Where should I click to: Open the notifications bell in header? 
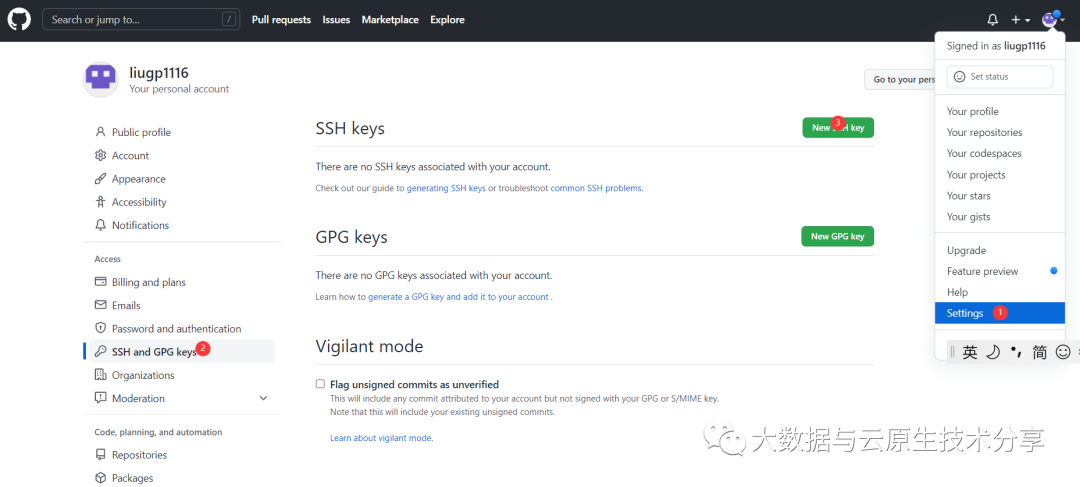[x=993, y=20]
